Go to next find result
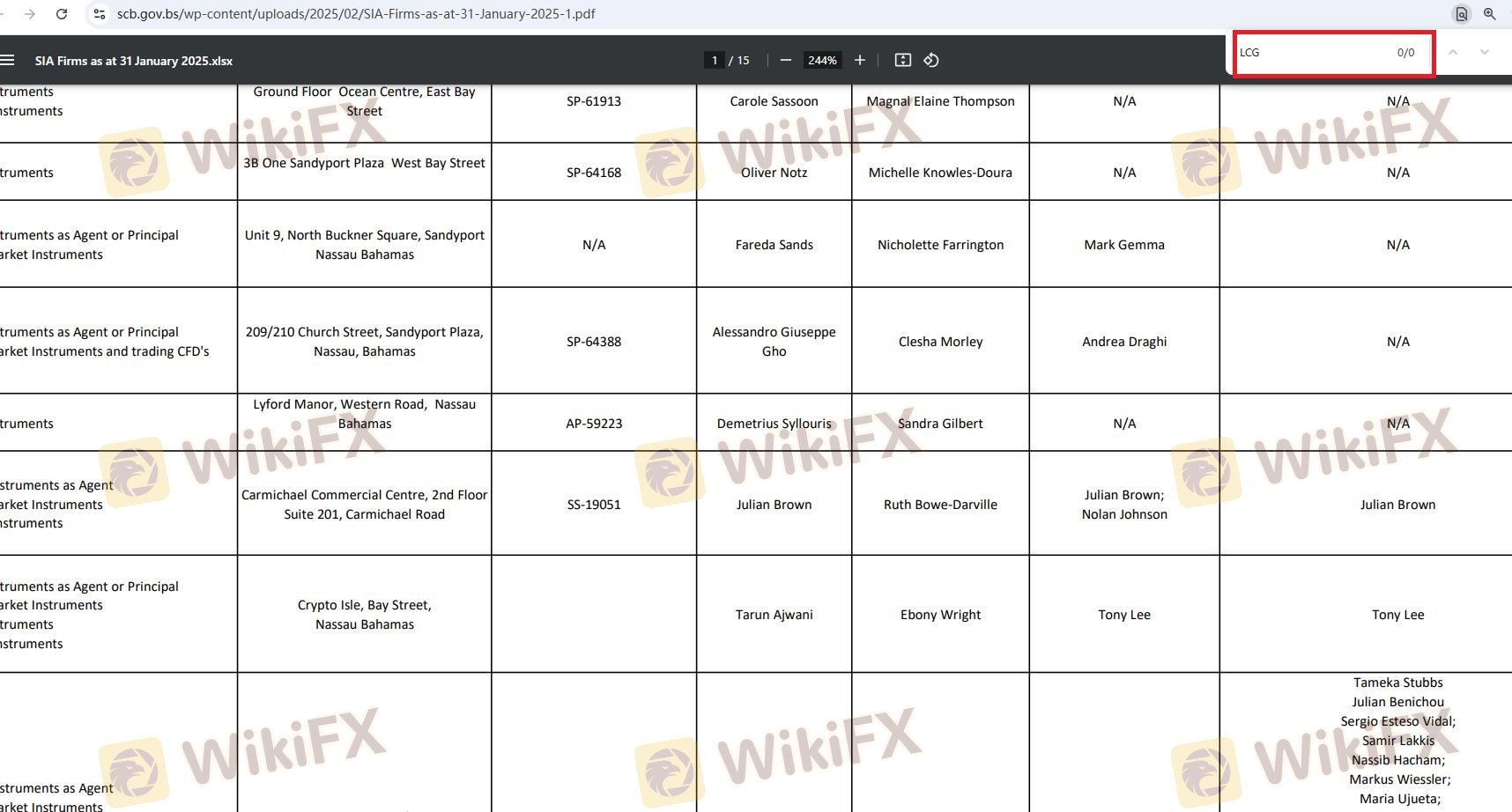 [1485, 53]
